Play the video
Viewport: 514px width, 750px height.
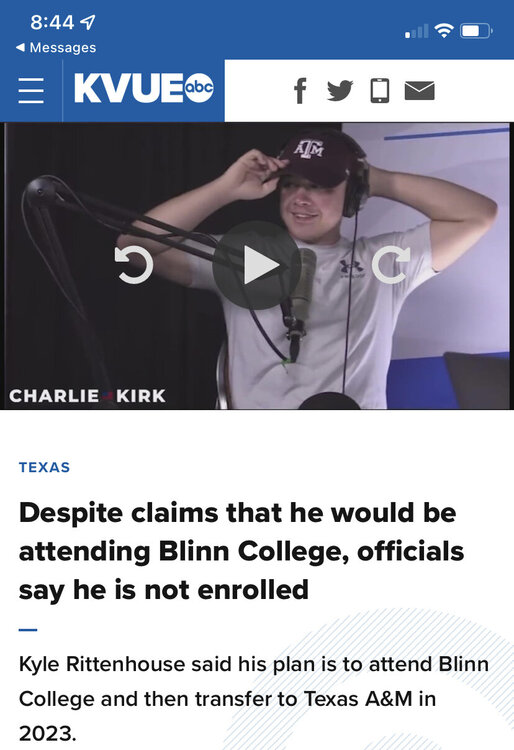coord(257,265)
